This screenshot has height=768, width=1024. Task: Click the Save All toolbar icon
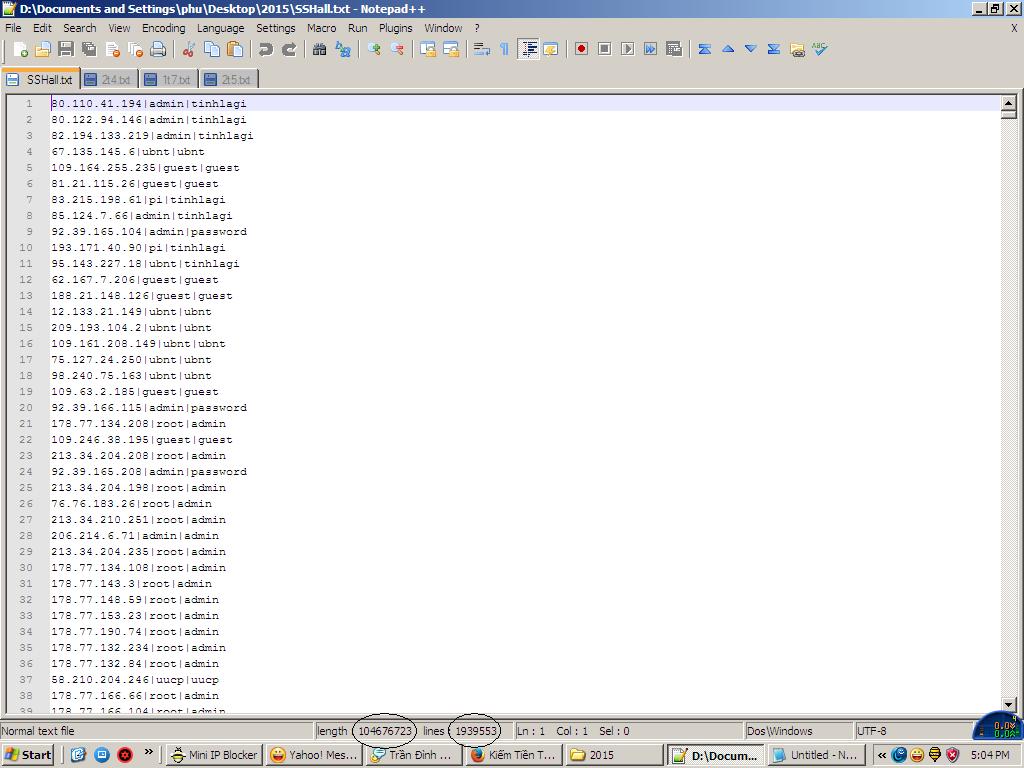88,50
